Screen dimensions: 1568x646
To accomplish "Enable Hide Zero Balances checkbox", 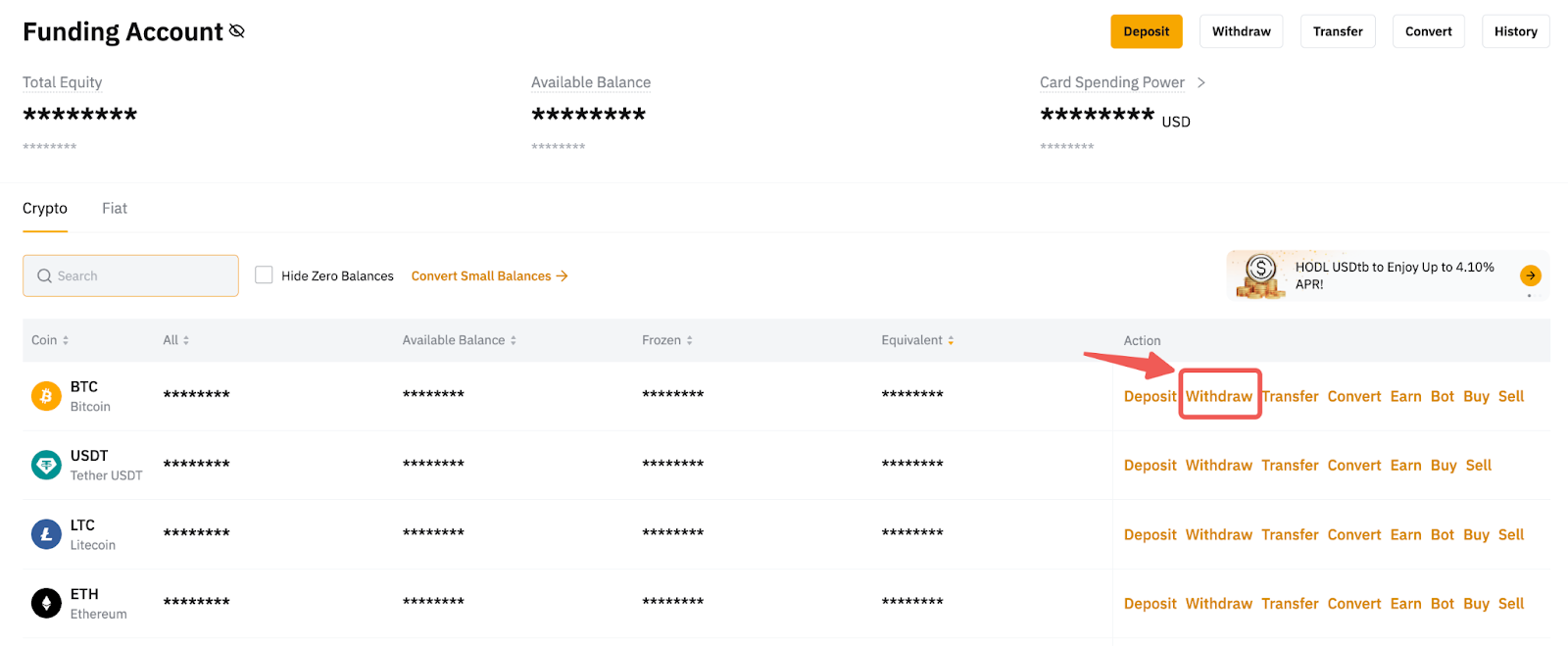I will [264, 275].
